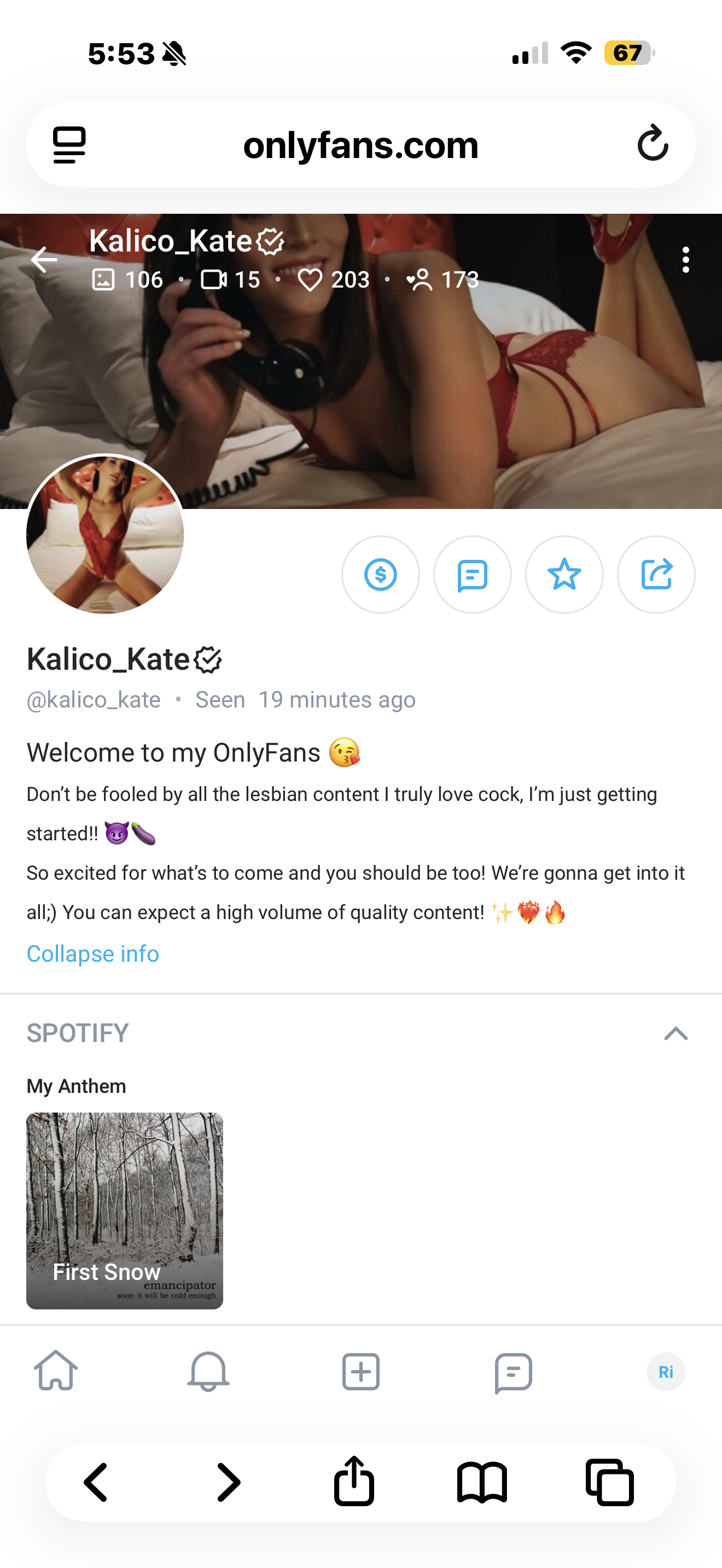
Task: Collapse the Spotify section chevron
Action: point(676,1033)
